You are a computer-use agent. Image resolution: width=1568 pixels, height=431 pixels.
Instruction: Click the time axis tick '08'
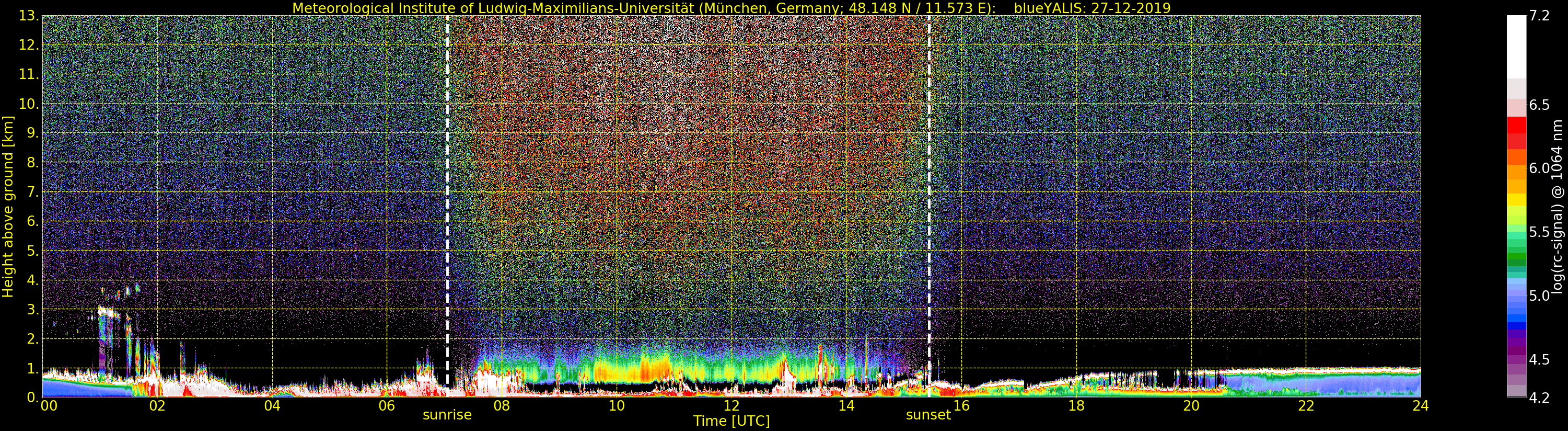tap(502, 405)
